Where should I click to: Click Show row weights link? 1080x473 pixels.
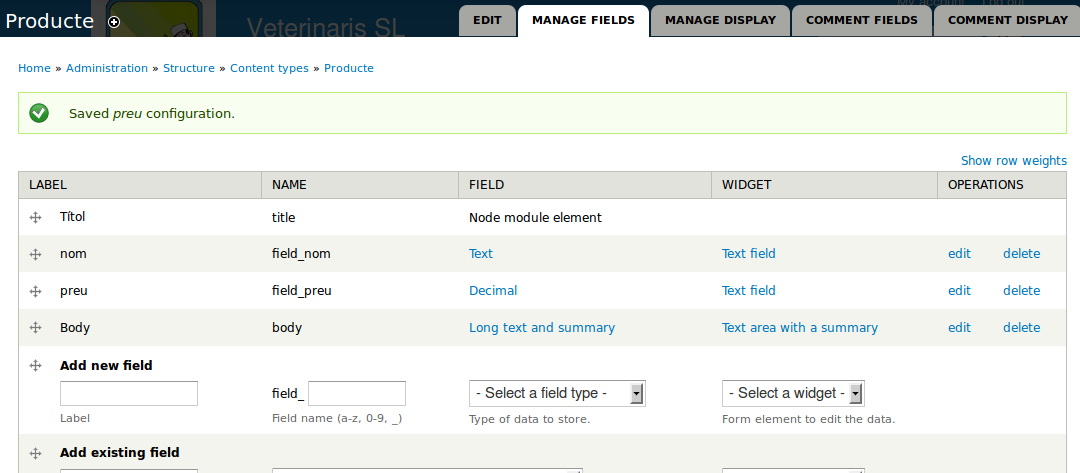[1013, 161]
